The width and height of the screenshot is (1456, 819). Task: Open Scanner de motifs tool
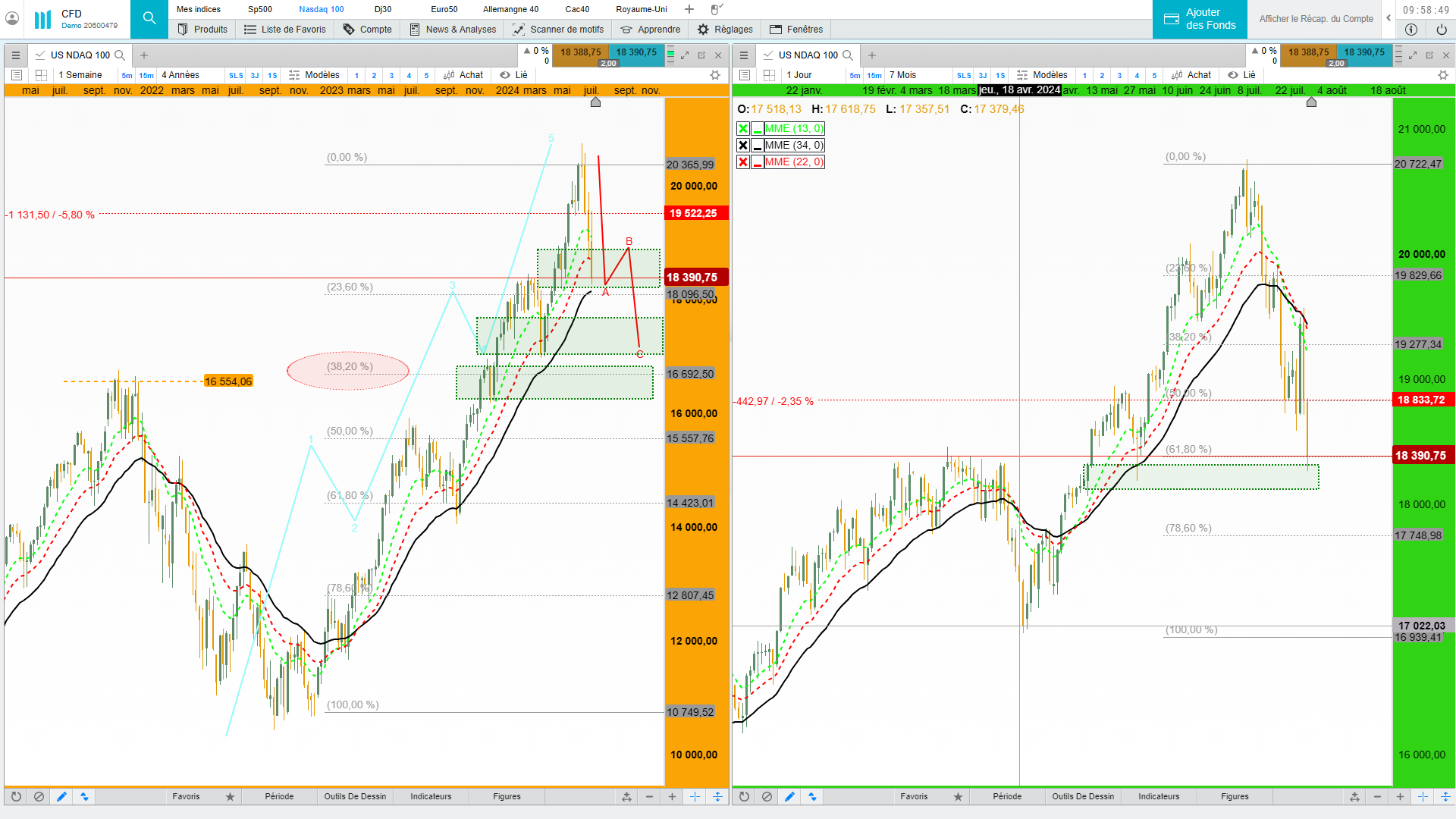pyautogui.click(x=558, y=30)
